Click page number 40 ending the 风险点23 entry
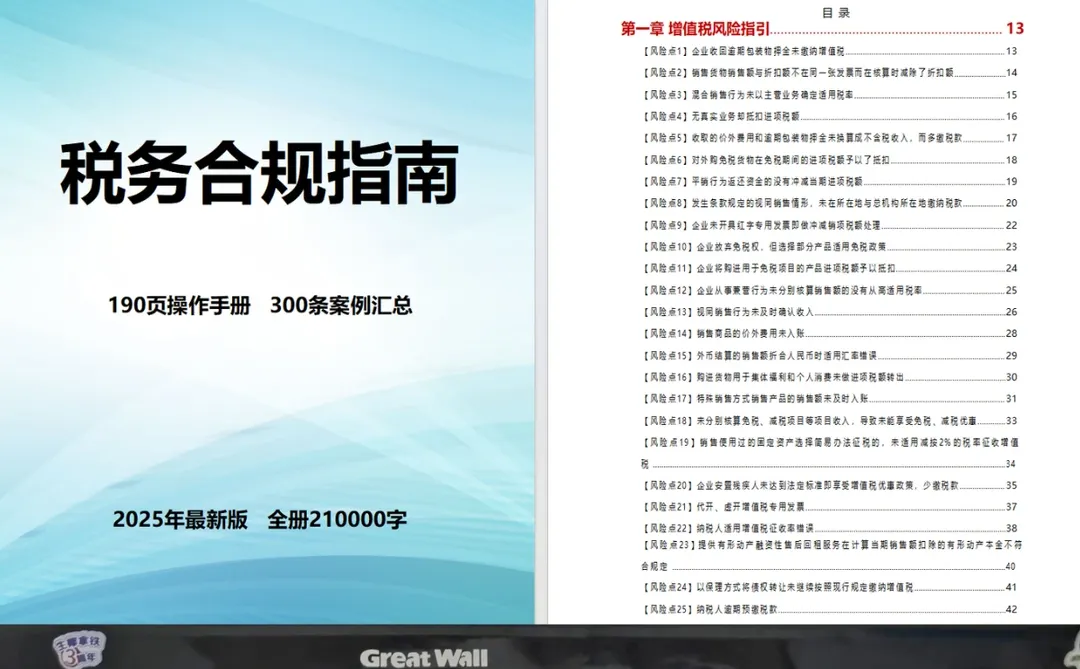The width and height of the screenshot is (1080, 669). [1011, 566]
